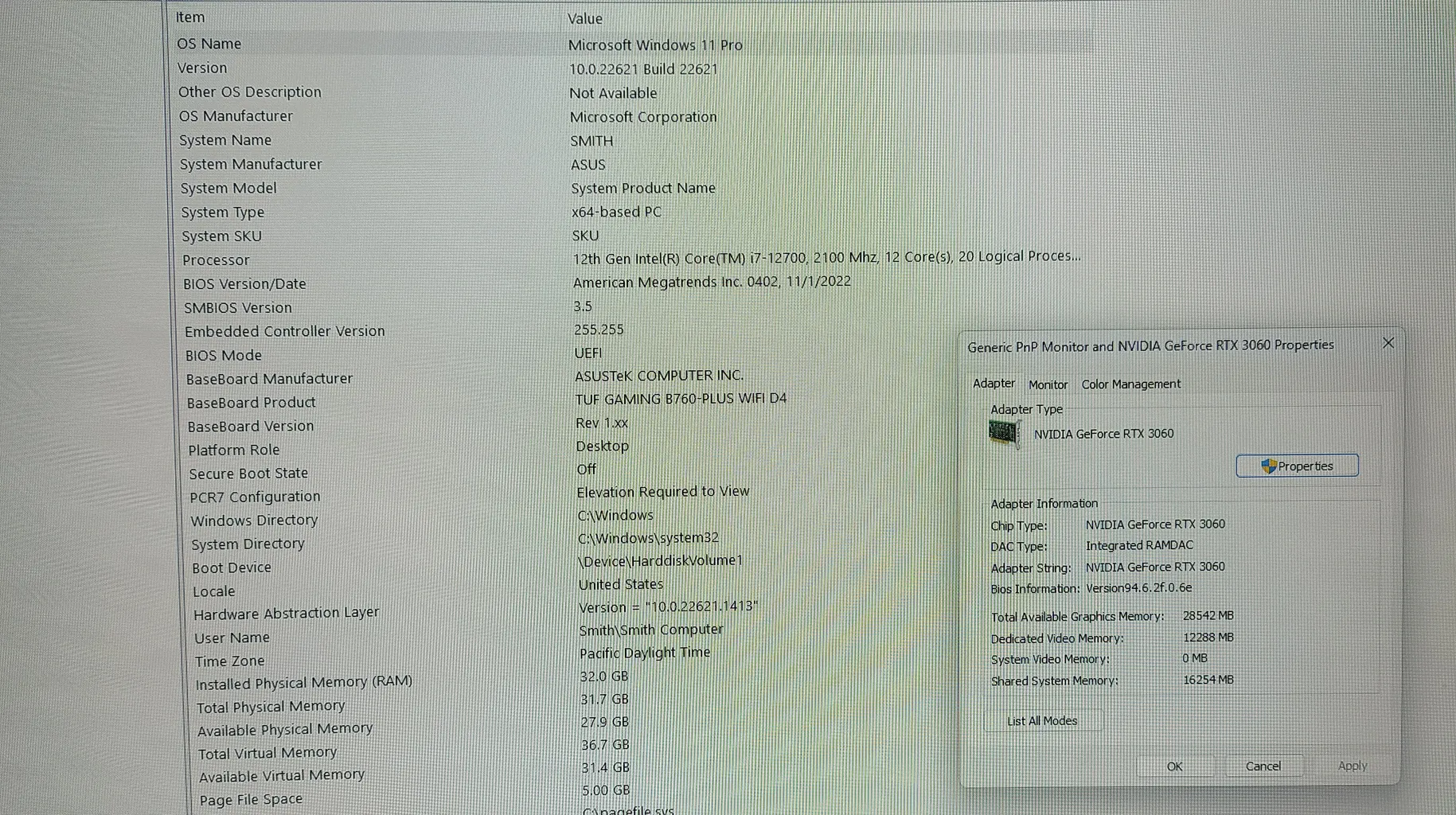The height and width of the screenshot is (815, 1456).
Task: Select the Windows Directory row
Action: [254, 521]
